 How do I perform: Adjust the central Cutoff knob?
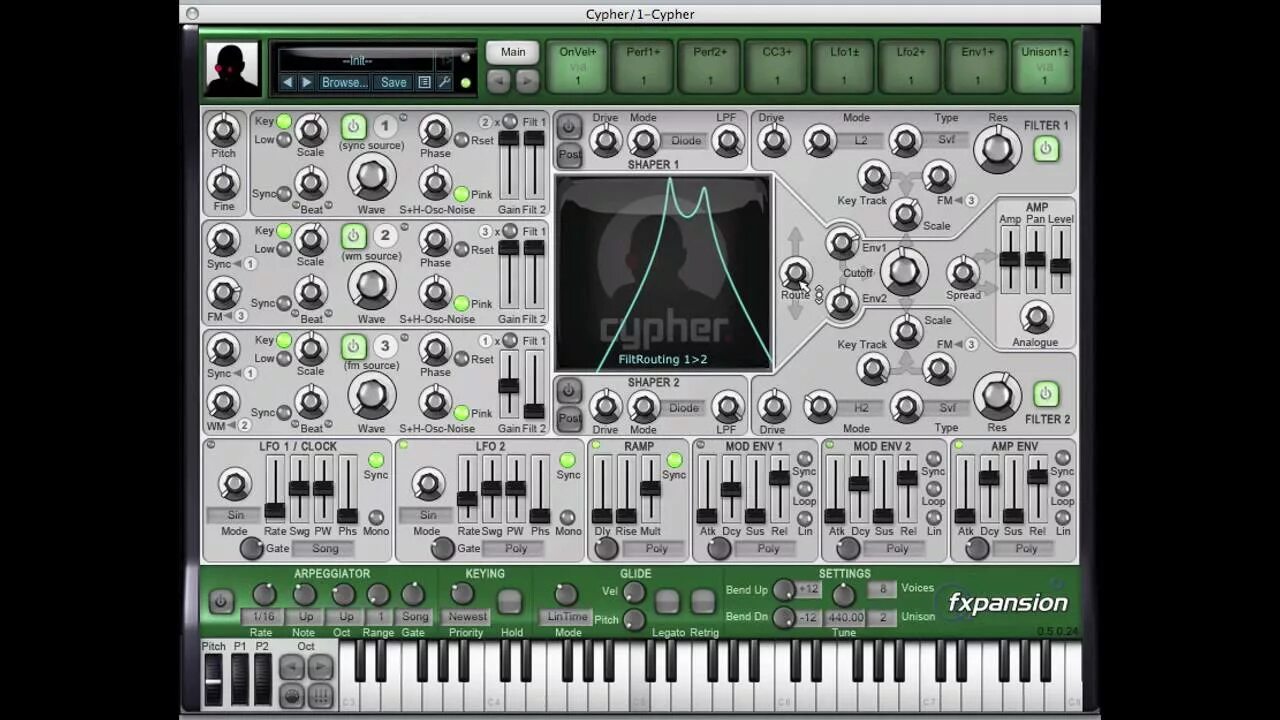point(902,272)
